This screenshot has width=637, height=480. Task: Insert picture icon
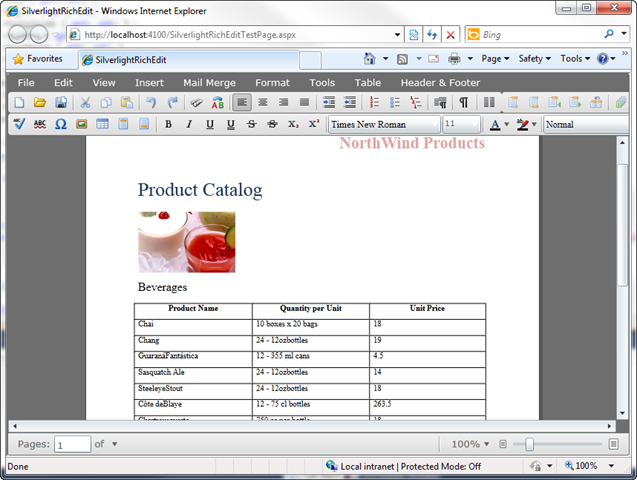point(82,124)
